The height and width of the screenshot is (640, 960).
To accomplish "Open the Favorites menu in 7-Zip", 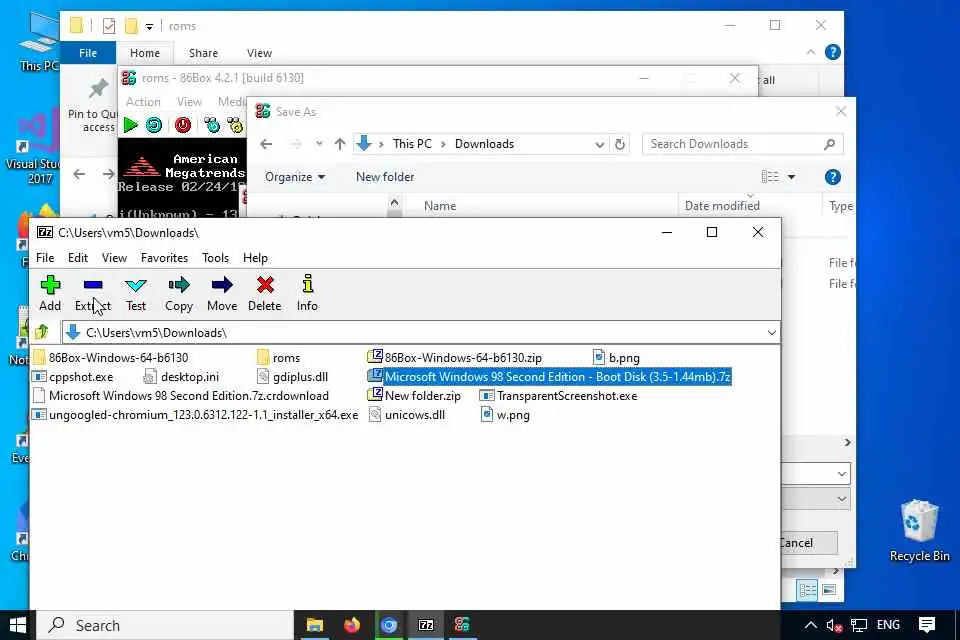I will coord(164,258).
